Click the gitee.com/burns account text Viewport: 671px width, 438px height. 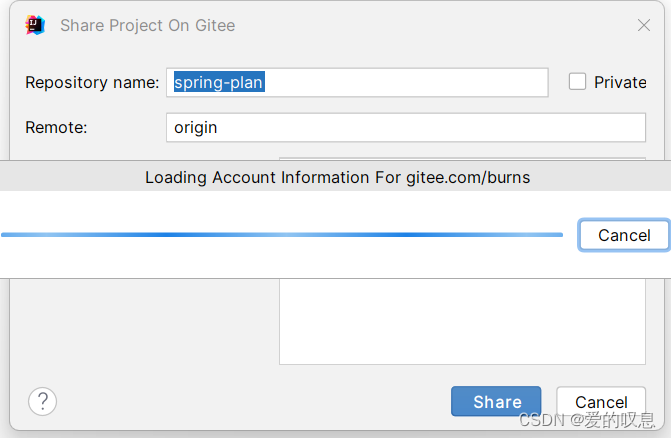(x=467, y=177)
